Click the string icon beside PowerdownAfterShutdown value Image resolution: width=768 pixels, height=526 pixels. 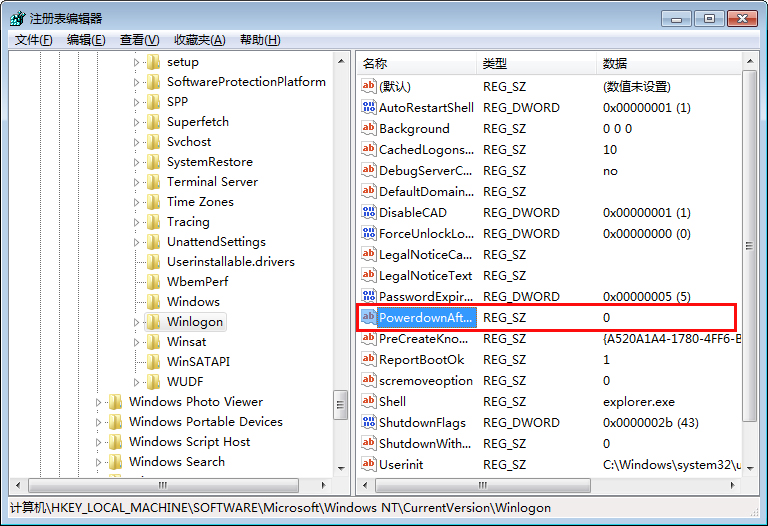coord(368,318)
